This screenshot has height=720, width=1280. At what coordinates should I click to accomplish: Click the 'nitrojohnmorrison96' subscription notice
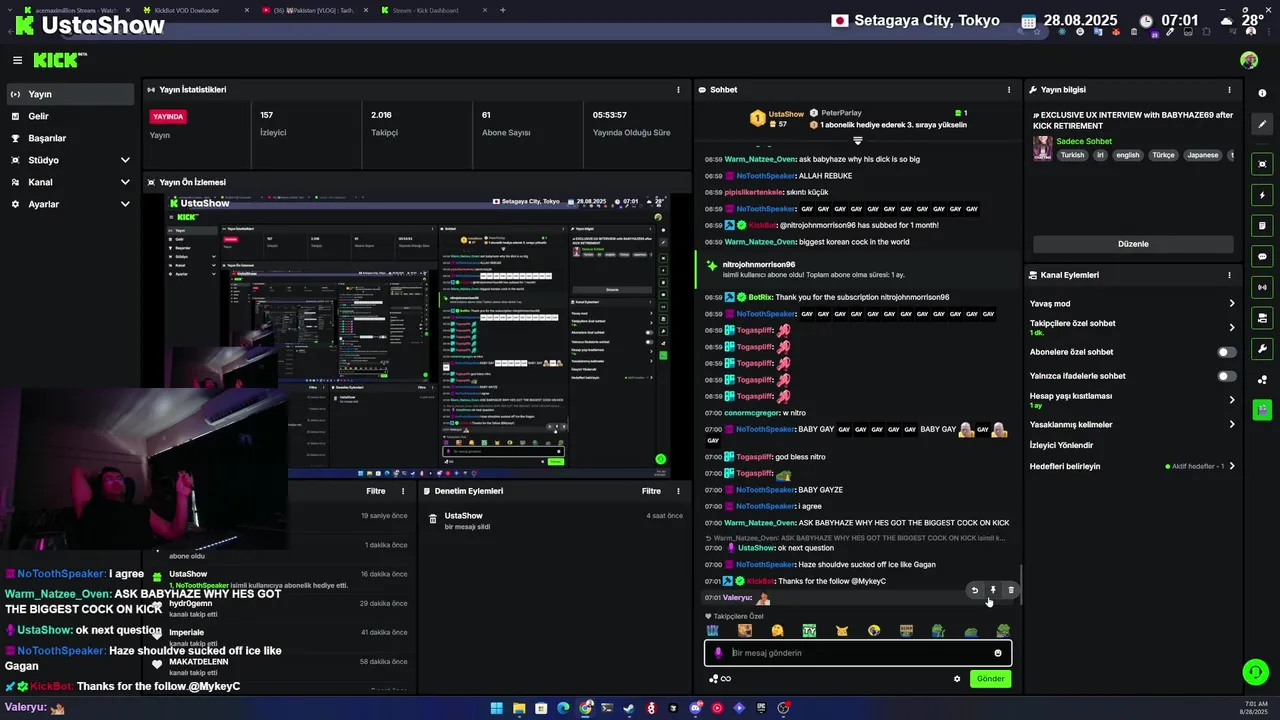[857, 269]
